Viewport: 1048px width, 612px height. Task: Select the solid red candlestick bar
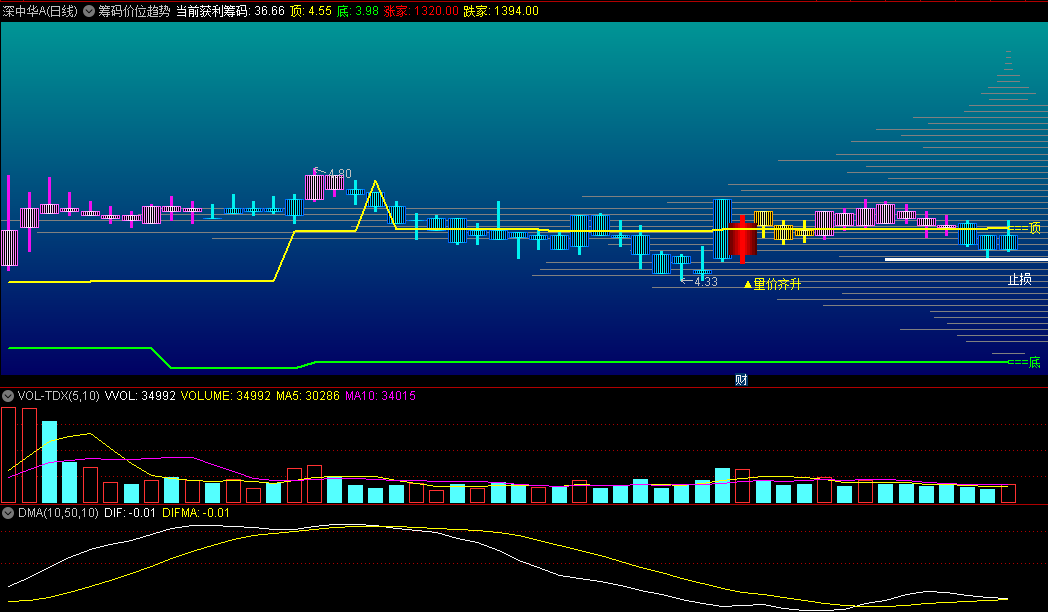(743, 239)
